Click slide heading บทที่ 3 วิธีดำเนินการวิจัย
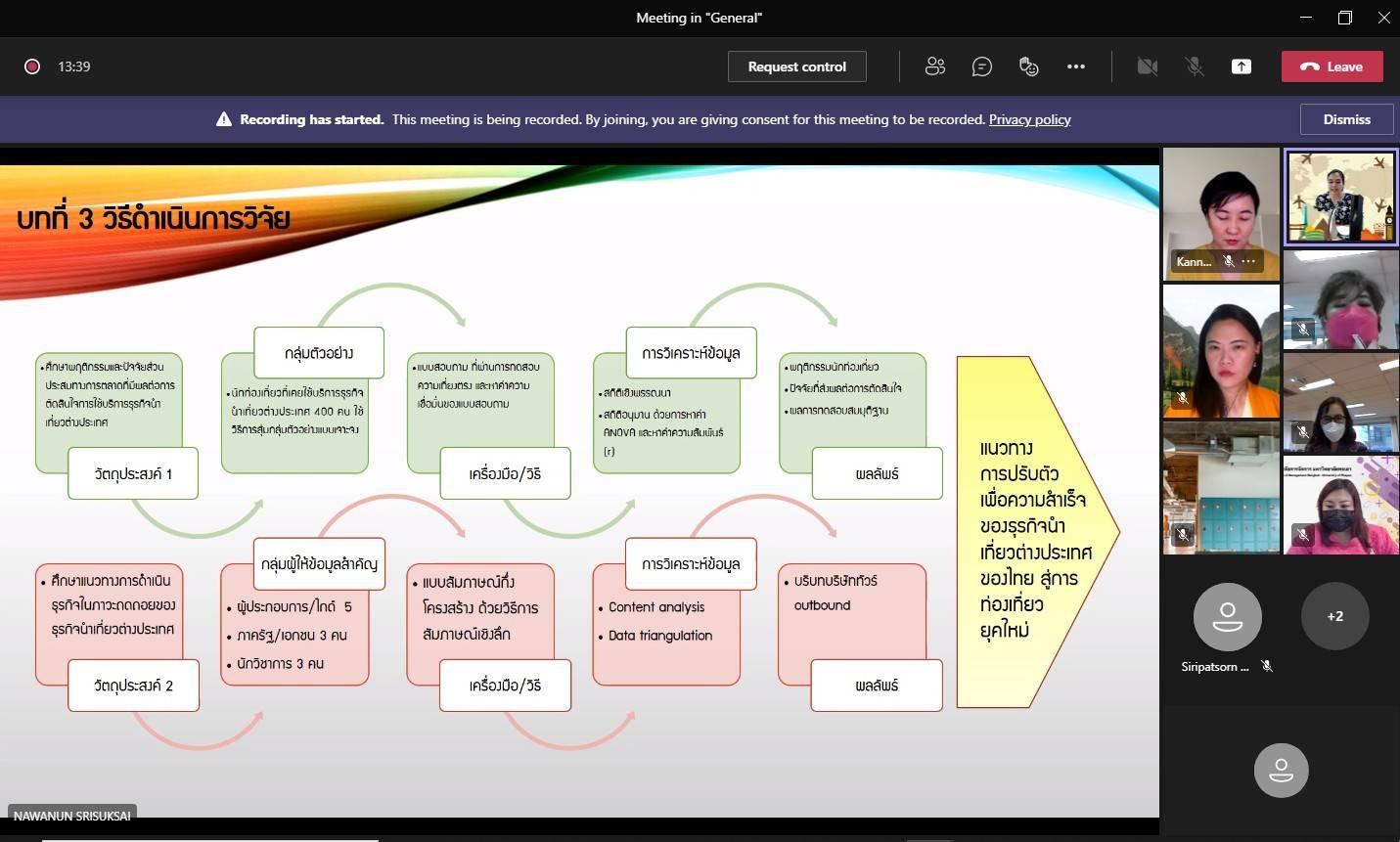1400x842 pixels. point(153,217)
